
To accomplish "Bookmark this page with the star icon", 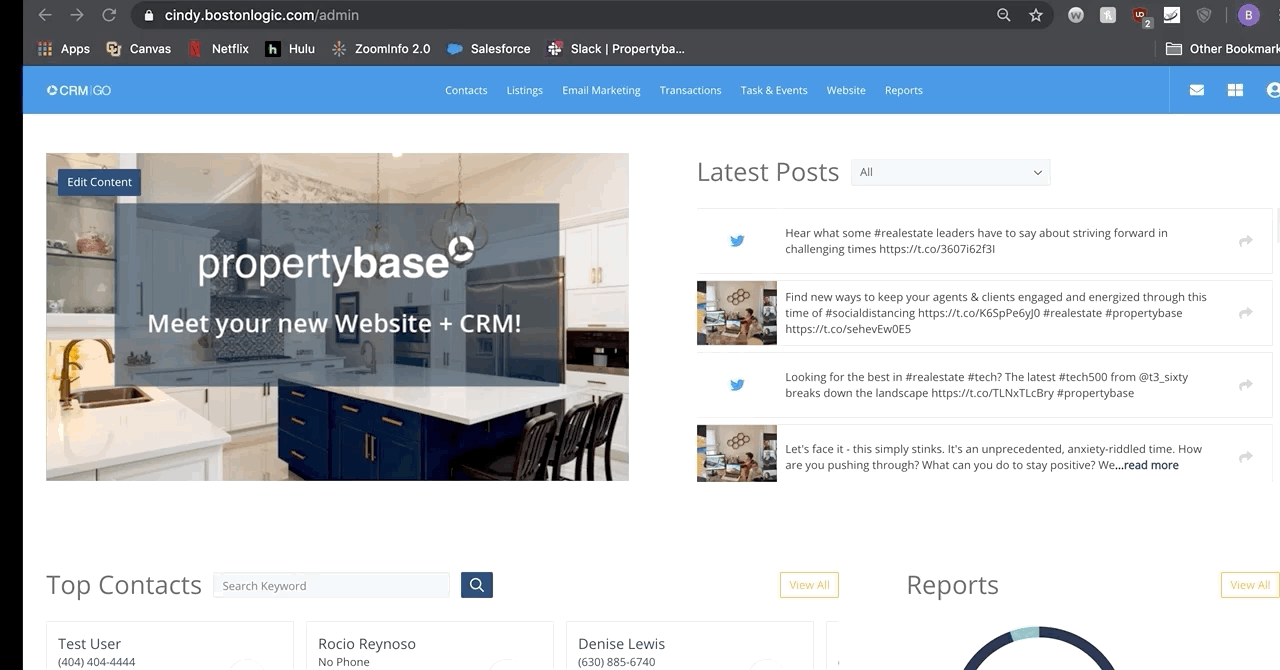I will 1036,15.
